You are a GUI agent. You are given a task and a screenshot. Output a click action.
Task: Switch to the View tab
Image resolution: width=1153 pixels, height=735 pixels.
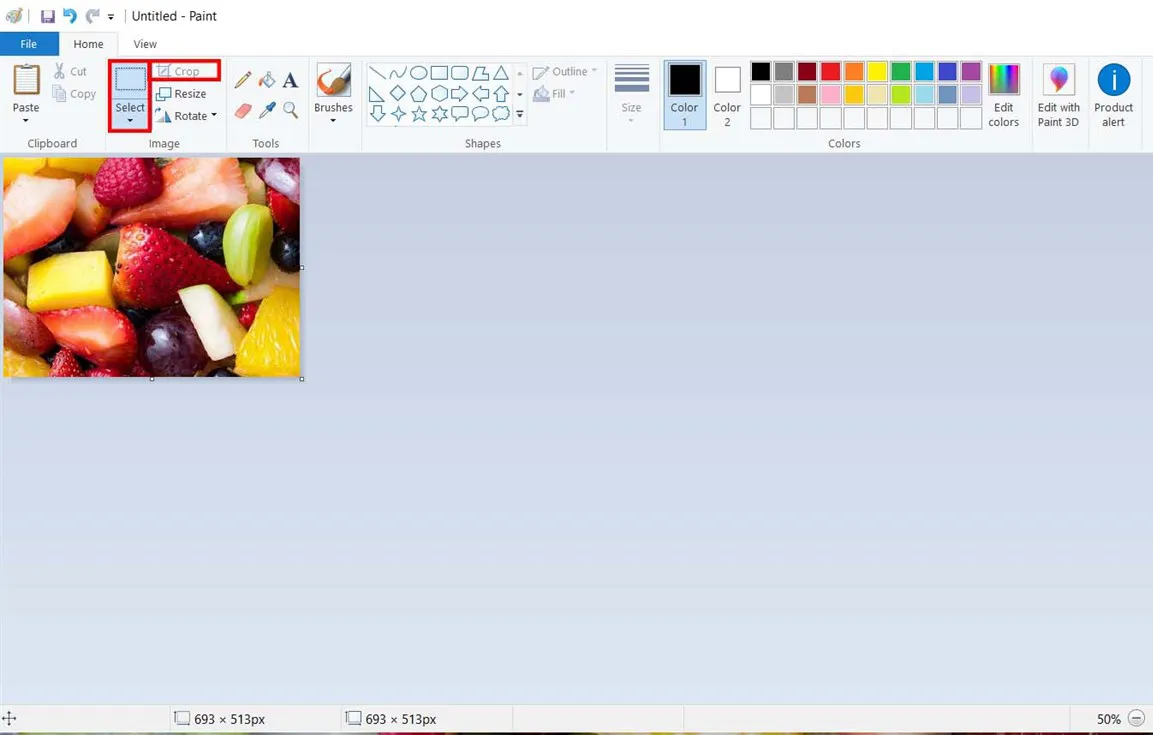[x=145, y=44]
